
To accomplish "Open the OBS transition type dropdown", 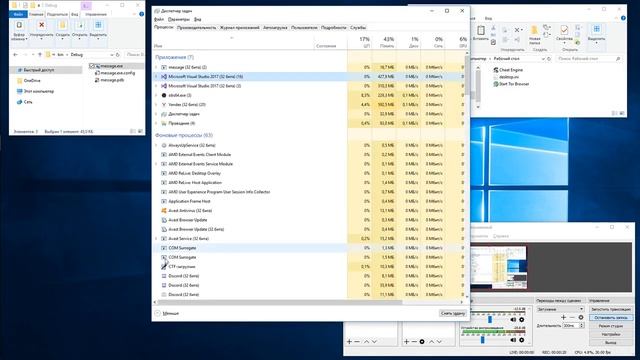I will point(560,309).
